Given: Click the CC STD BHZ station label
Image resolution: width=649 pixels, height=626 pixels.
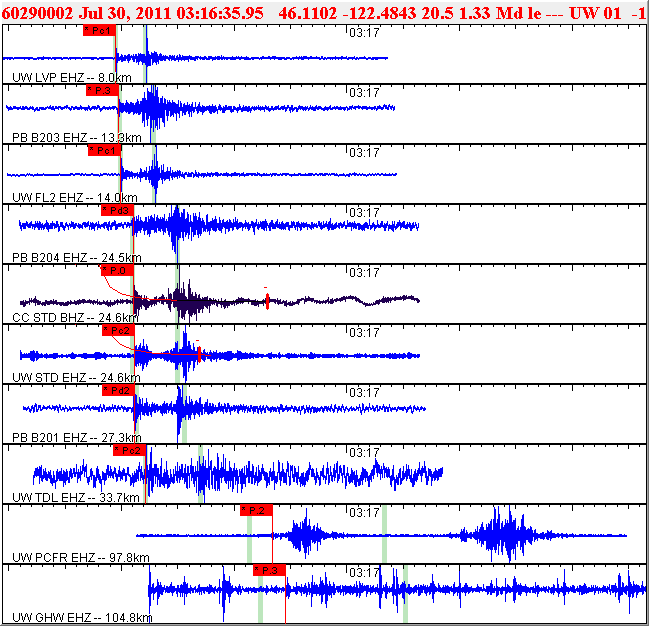Looking at the screenshot, I should (75, 318).
